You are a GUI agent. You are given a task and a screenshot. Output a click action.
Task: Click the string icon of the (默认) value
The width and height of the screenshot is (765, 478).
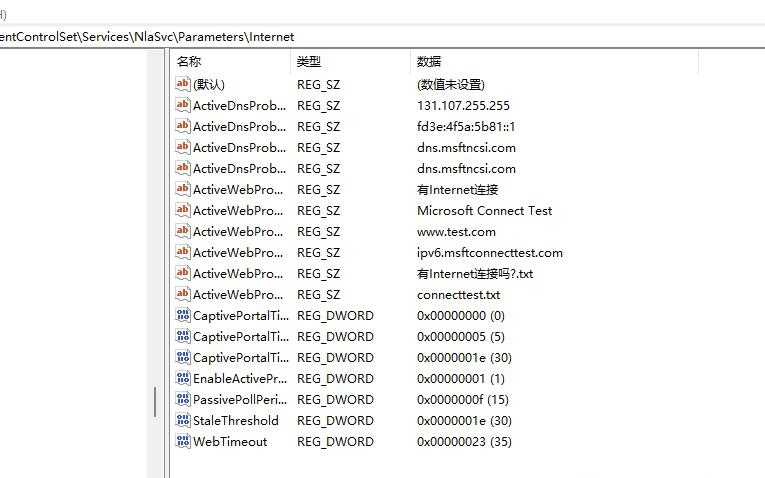coord(182,85)
